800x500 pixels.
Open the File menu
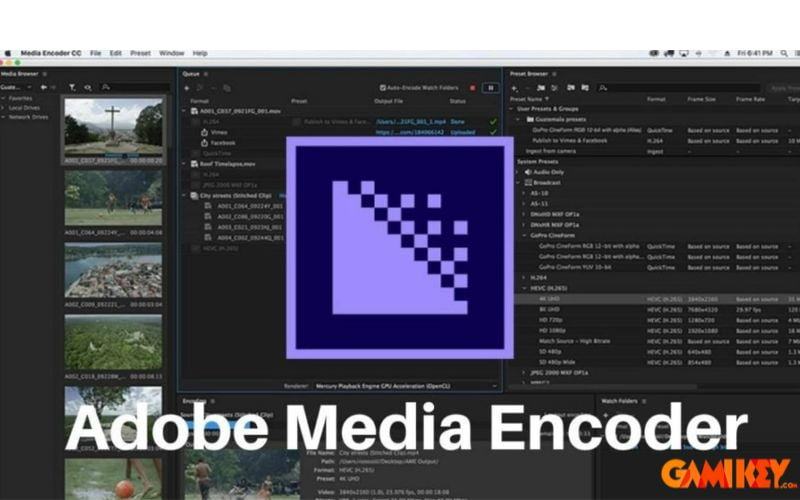95,53
